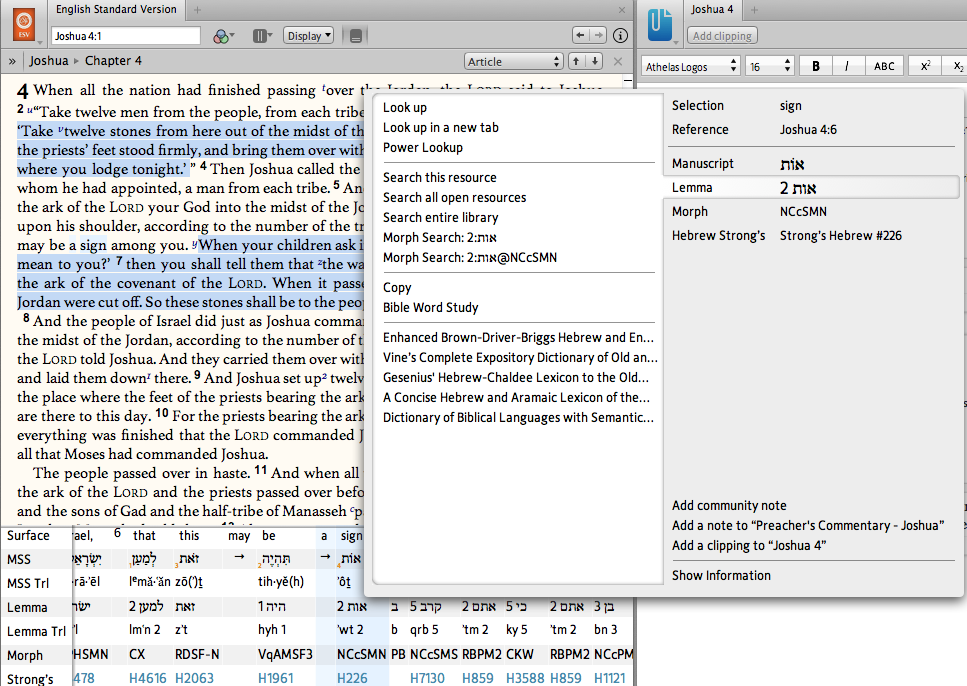Screen dimensions: 967x686
Task: Select the Manuscript row
Action: (x=812, y=163)
